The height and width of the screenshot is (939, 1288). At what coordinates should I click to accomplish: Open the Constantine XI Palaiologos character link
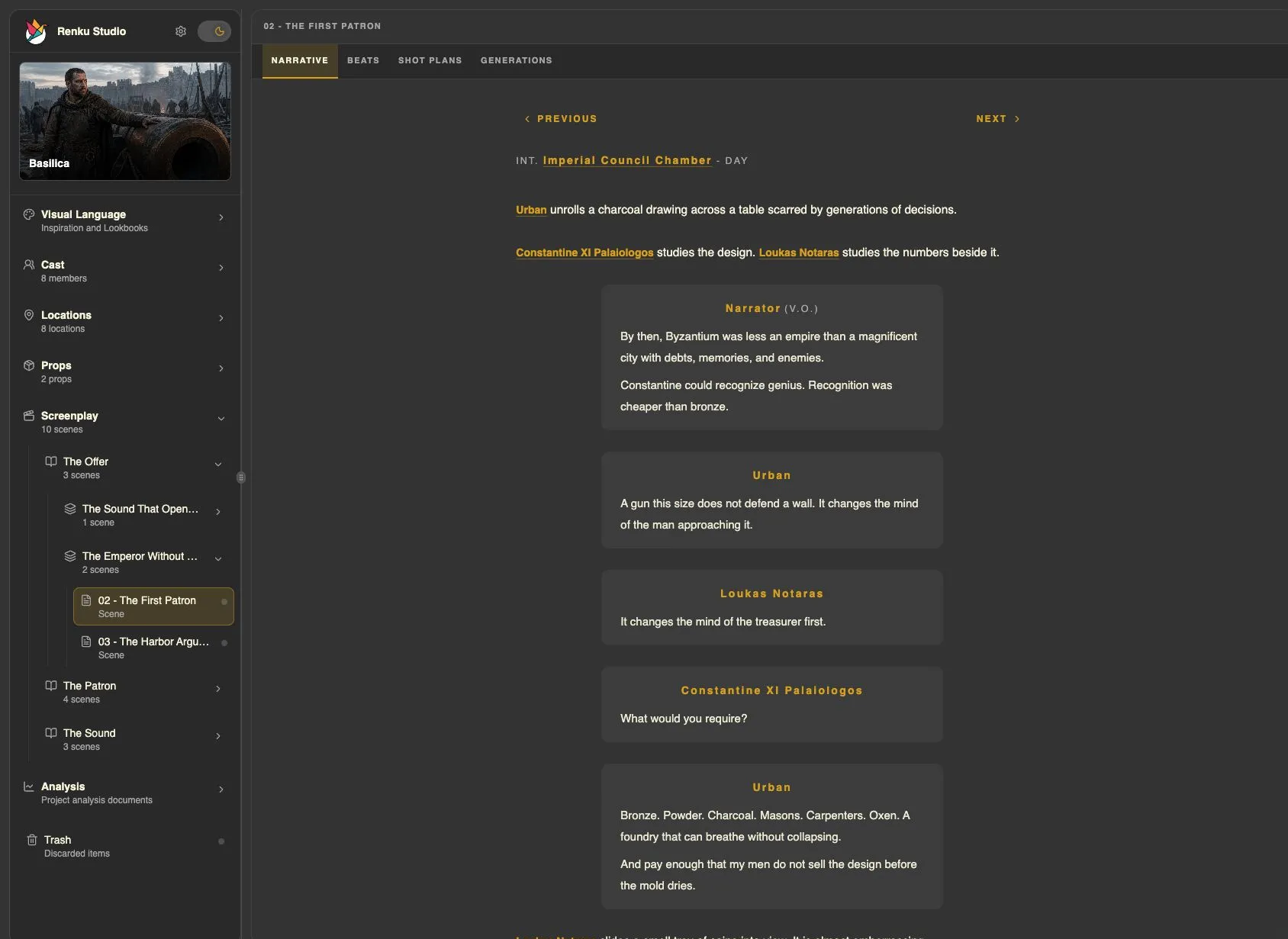pos(584,252)
